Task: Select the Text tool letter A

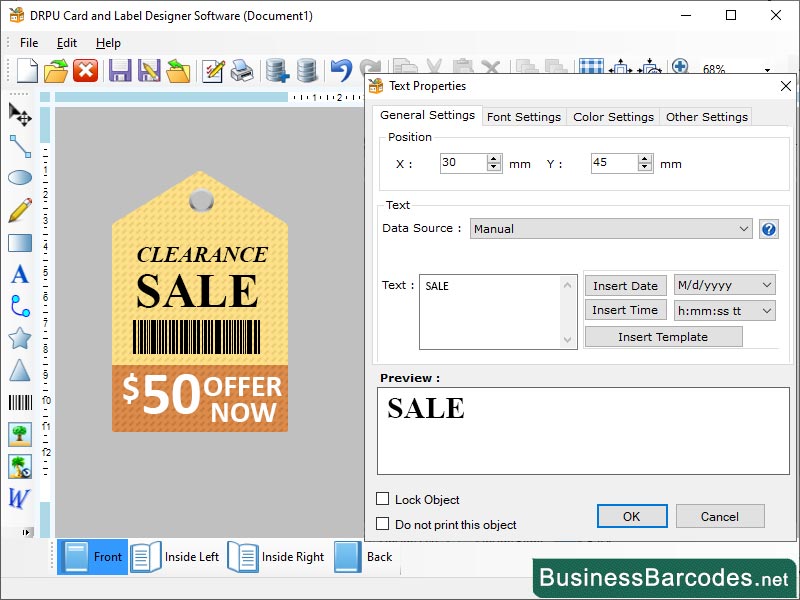Action: pyautogui.click(x=20, y=274)
